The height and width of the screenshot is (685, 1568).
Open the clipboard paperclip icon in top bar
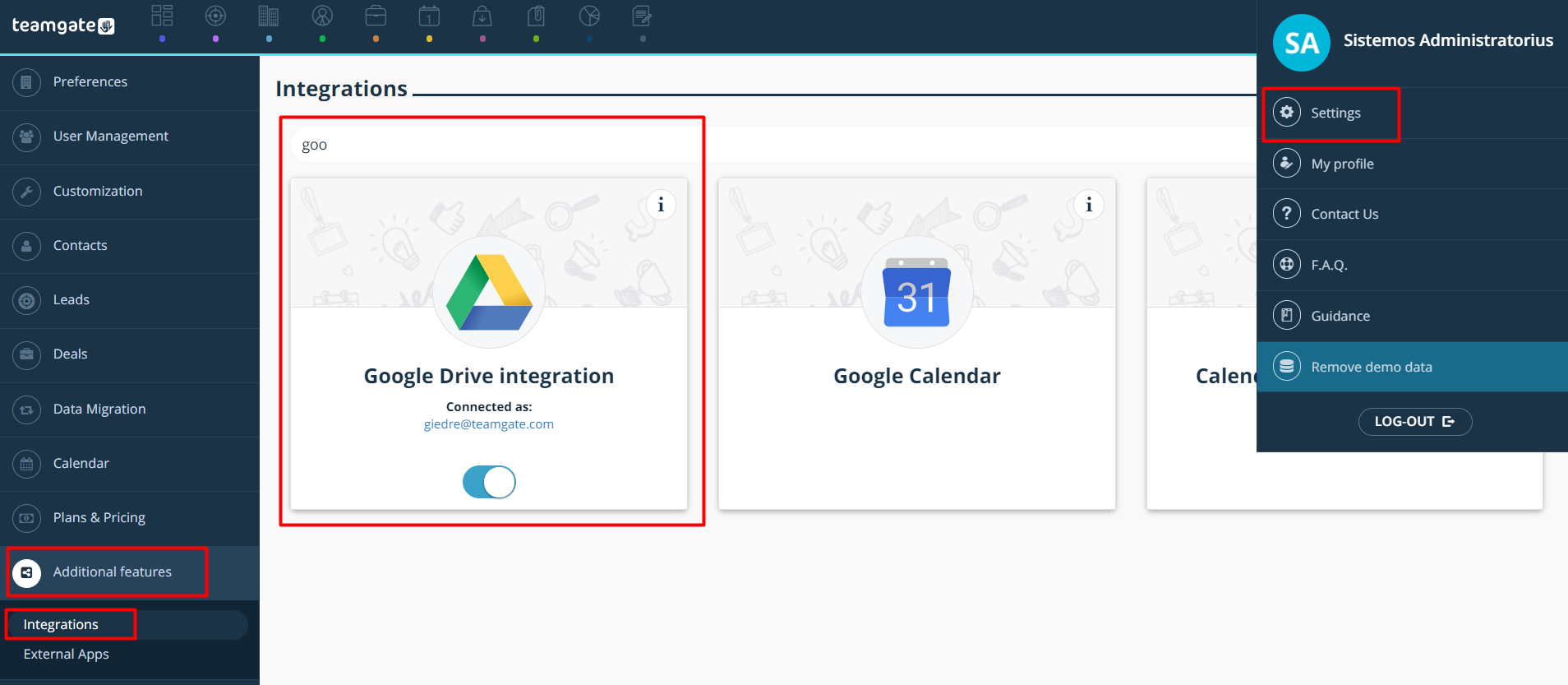tap(536, 16)
